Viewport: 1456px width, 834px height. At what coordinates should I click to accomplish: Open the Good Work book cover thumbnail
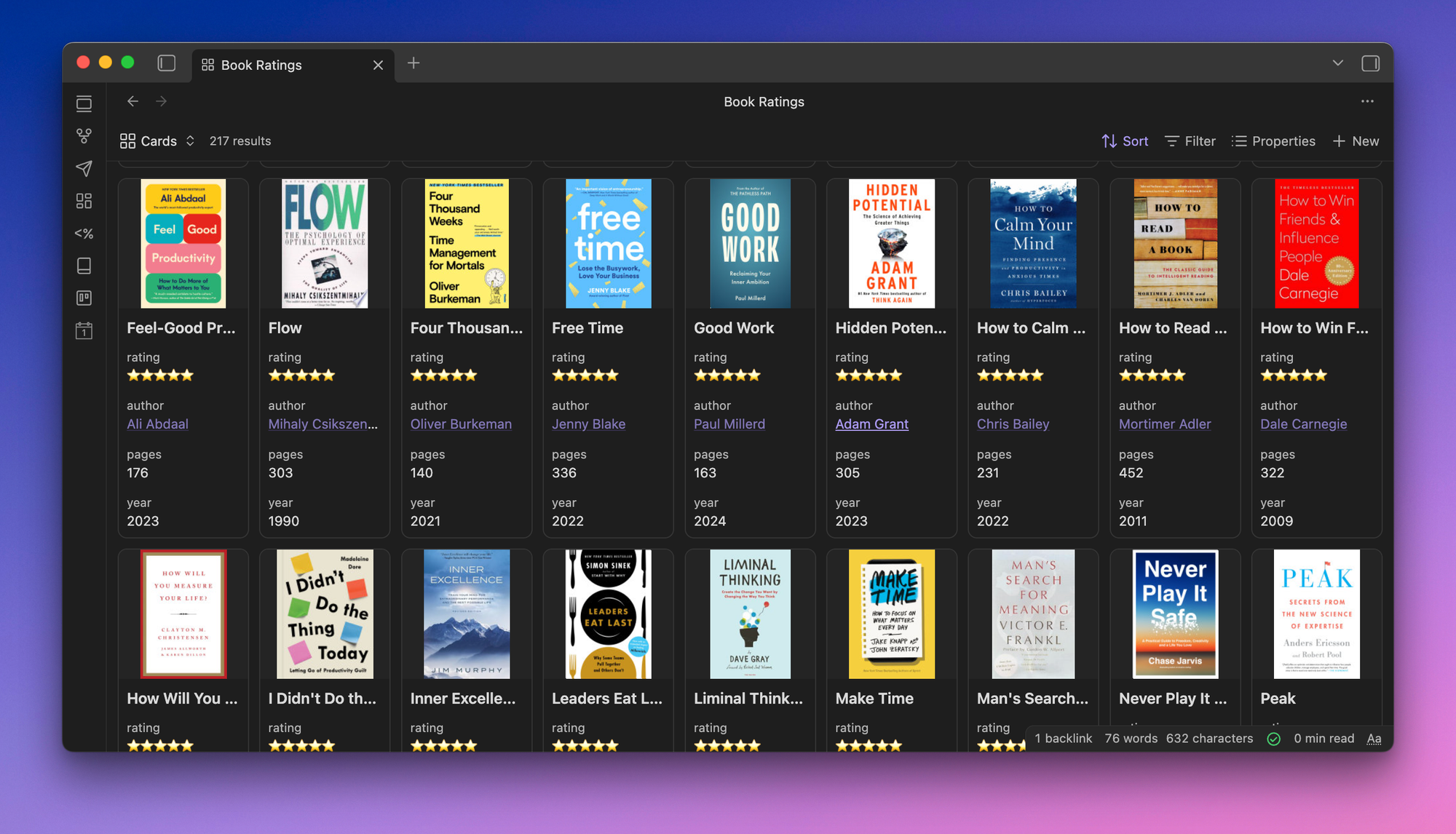coord(750,244)
